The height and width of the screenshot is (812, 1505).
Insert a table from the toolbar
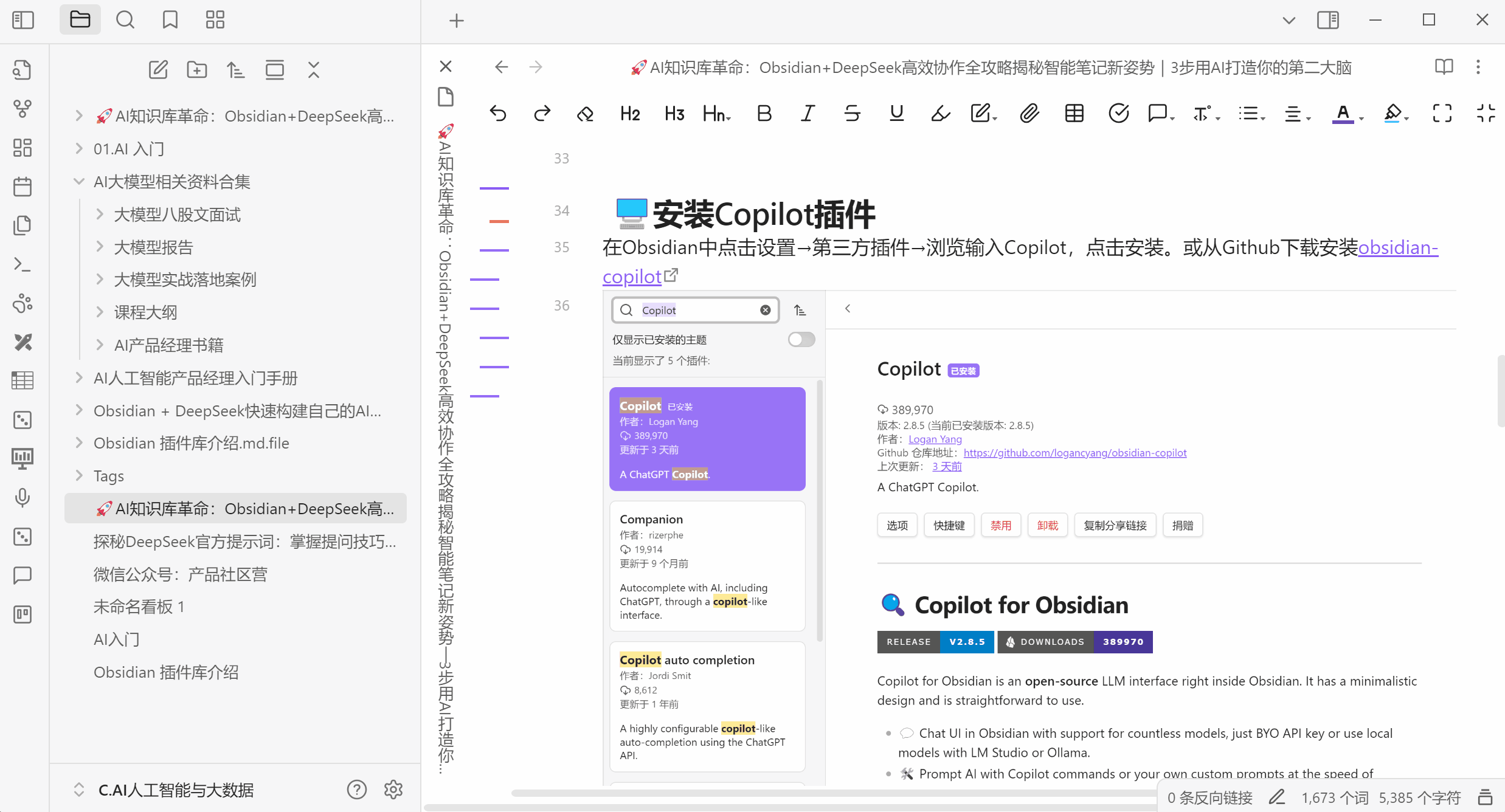(x=1074, y=113)
